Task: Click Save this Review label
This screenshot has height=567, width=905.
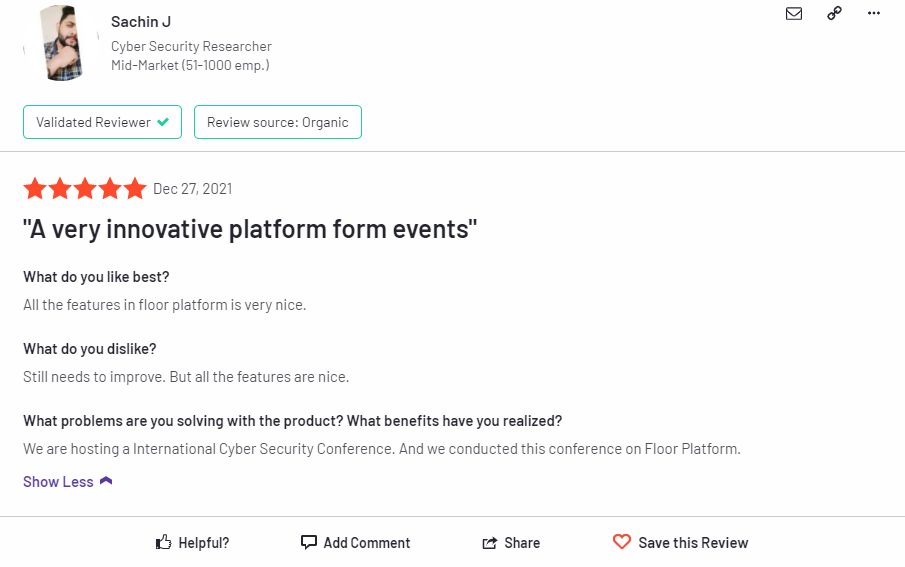Action: 693,543
